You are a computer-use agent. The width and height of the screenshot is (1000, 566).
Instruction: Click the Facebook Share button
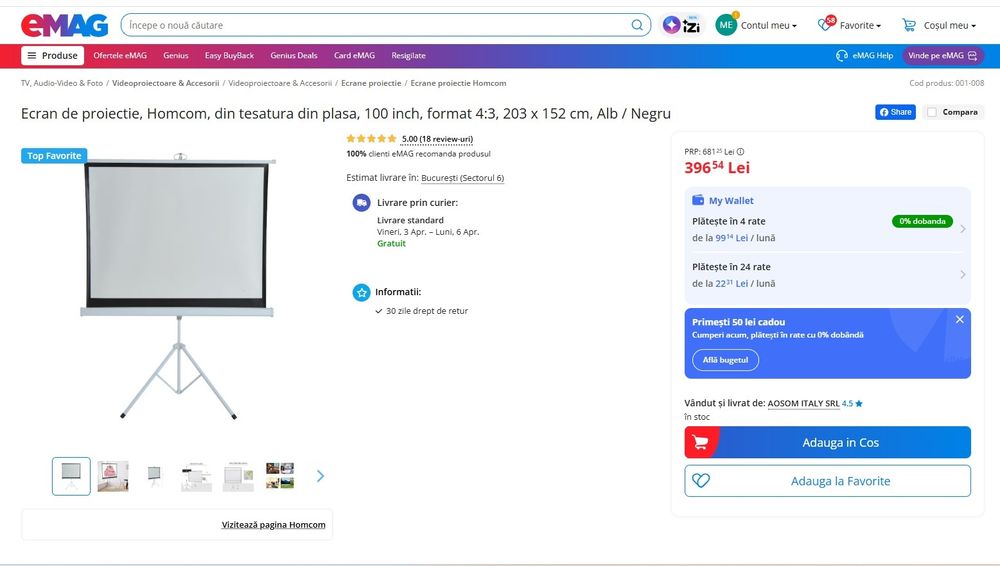[895, 112]
